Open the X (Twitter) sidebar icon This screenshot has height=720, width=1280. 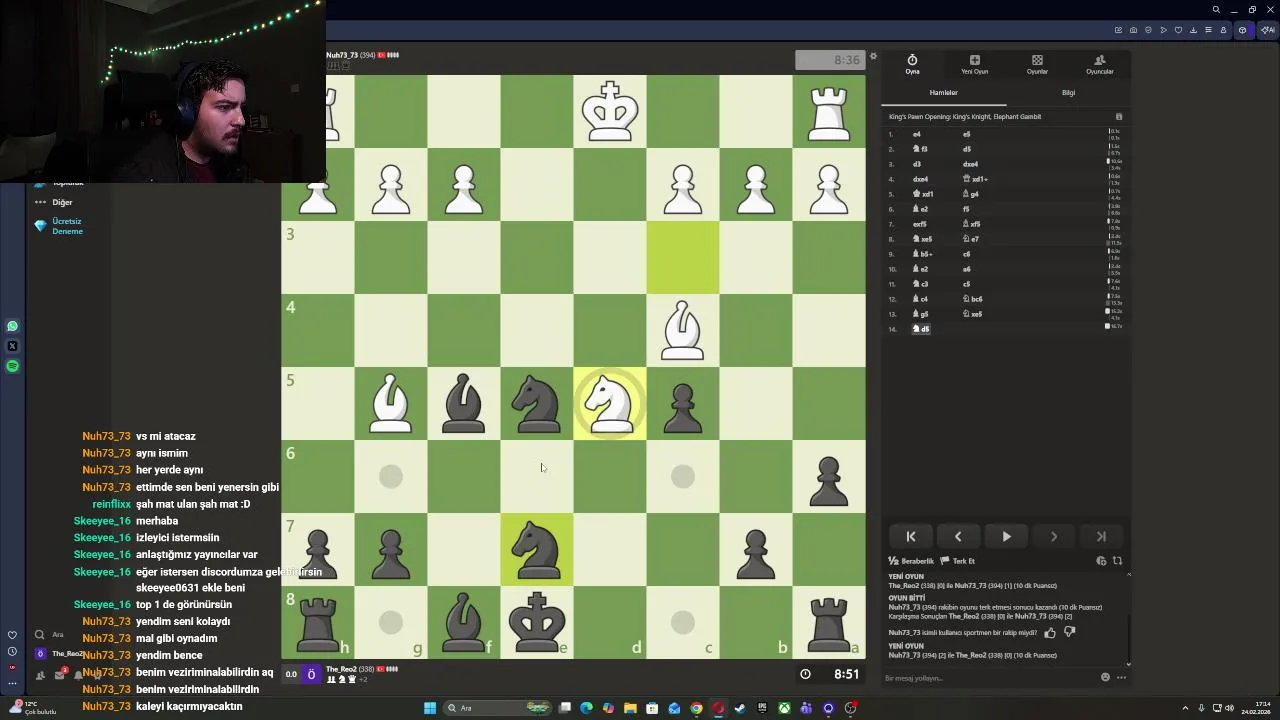coord(12,346)
